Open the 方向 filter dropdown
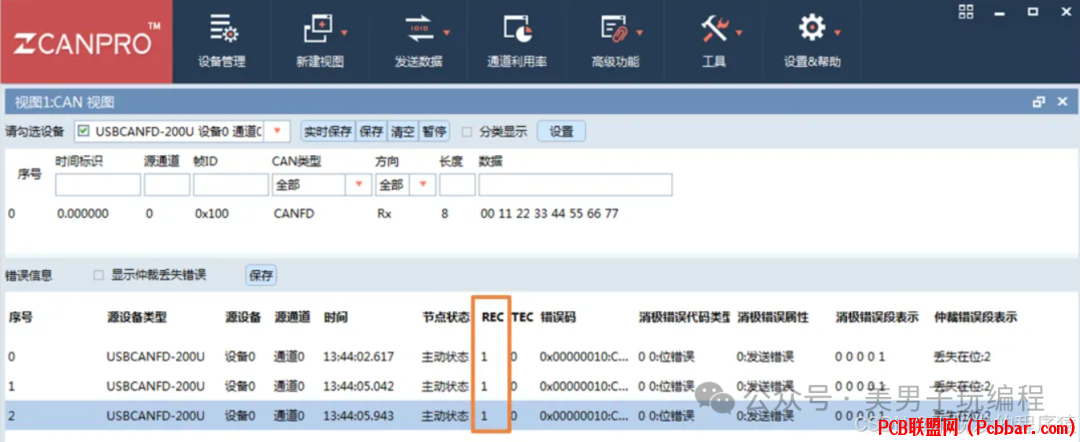Image resolution: width=1080 pixels, height=442 pixels. pos(423,185)
